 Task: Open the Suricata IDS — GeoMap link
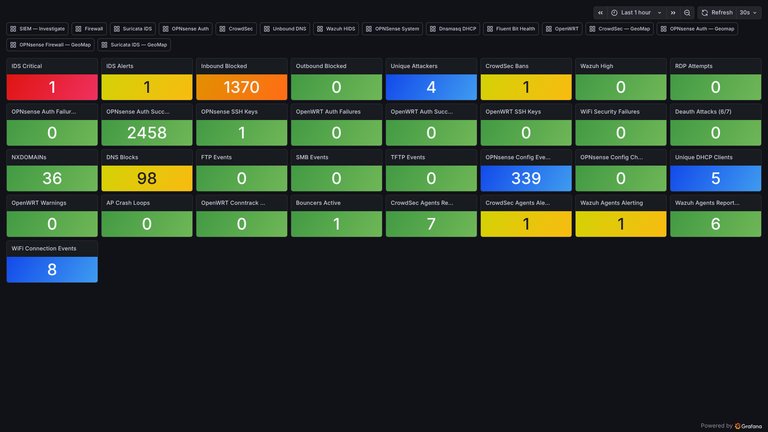click(134, 45)
